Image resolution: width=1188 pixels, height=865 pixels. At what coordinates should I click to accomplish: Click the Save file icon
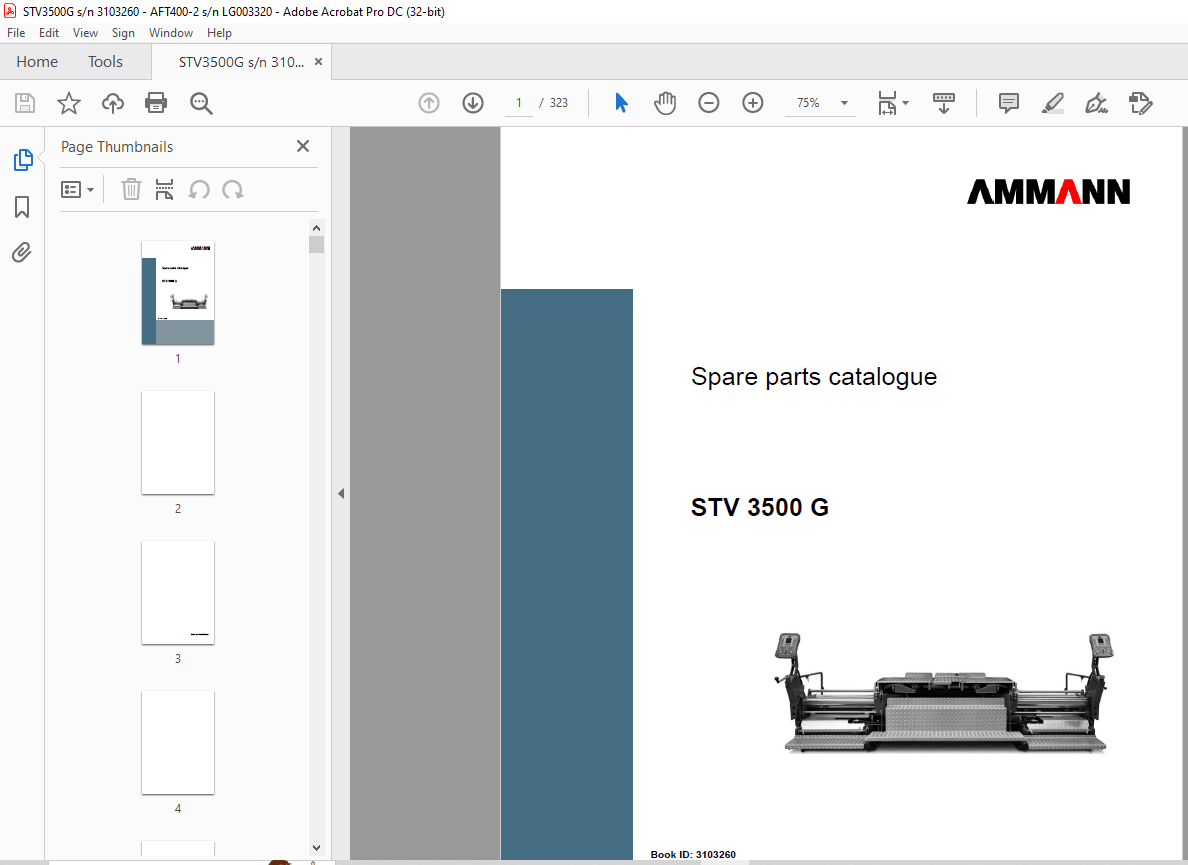(25, 103)
